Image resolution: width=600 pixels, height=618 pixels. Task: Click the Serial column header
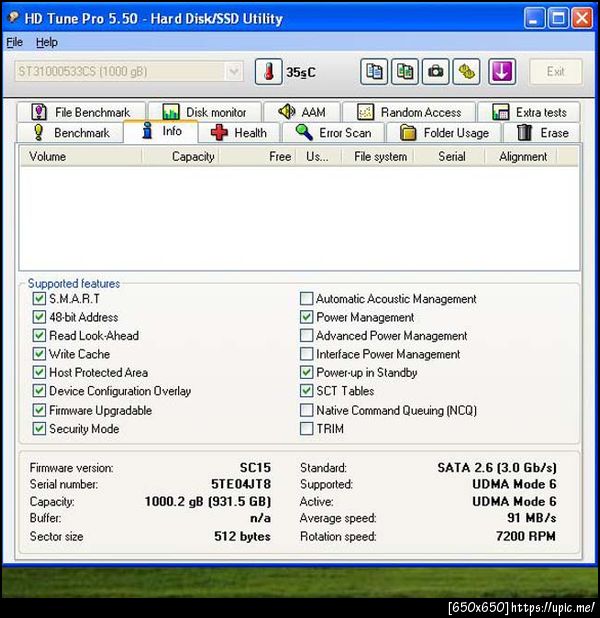click(x=449, y=156)
